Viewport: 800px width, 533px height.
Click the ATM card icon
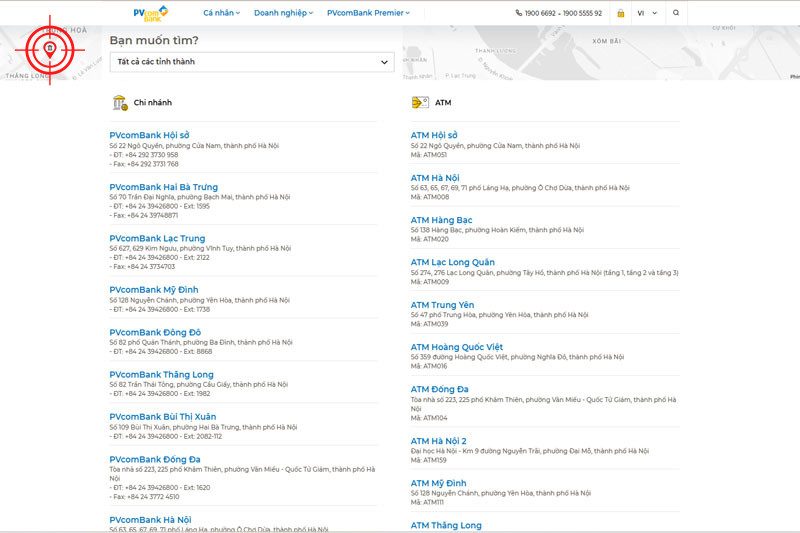click(420, 103)
